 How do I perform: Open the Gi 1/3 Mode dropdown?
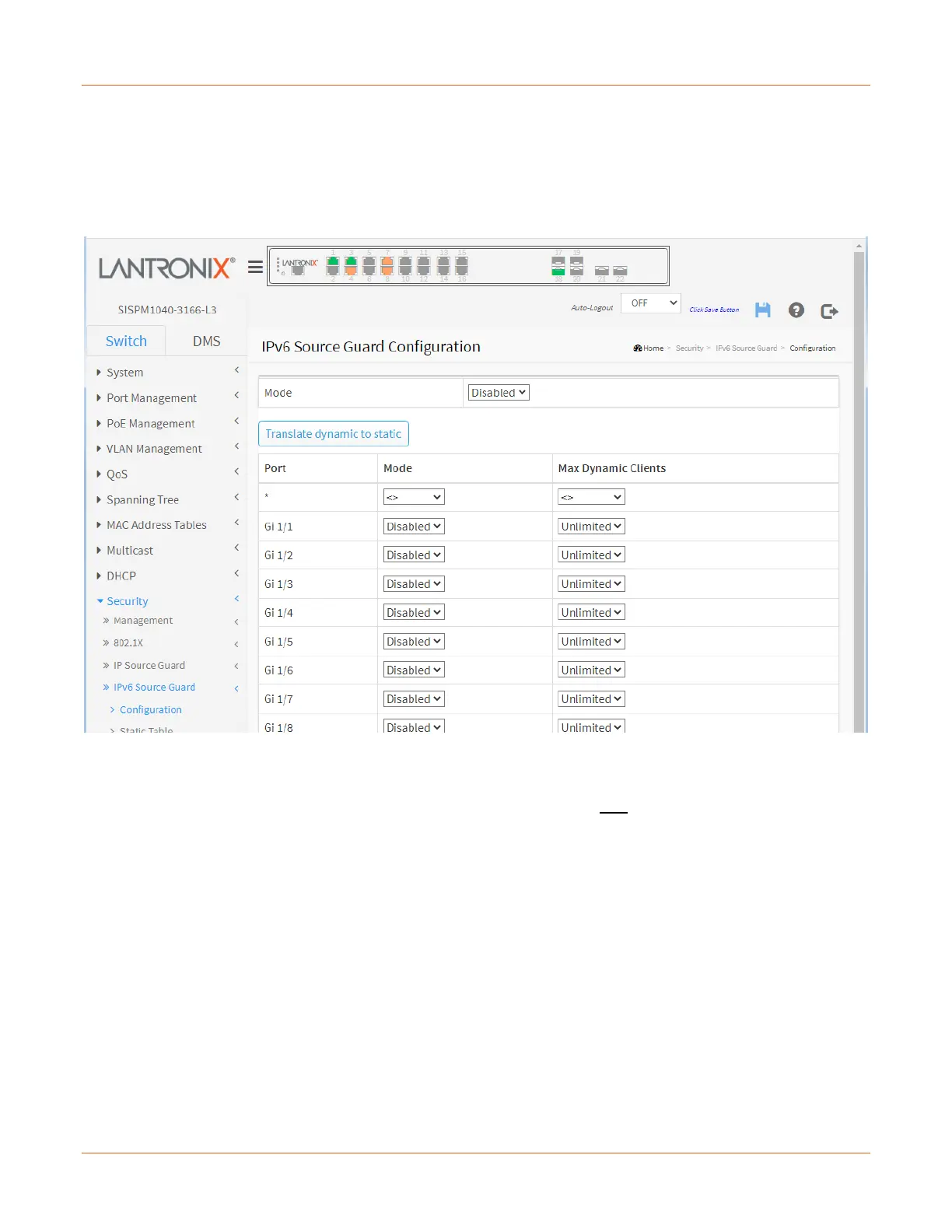click(x=414, y=584)
